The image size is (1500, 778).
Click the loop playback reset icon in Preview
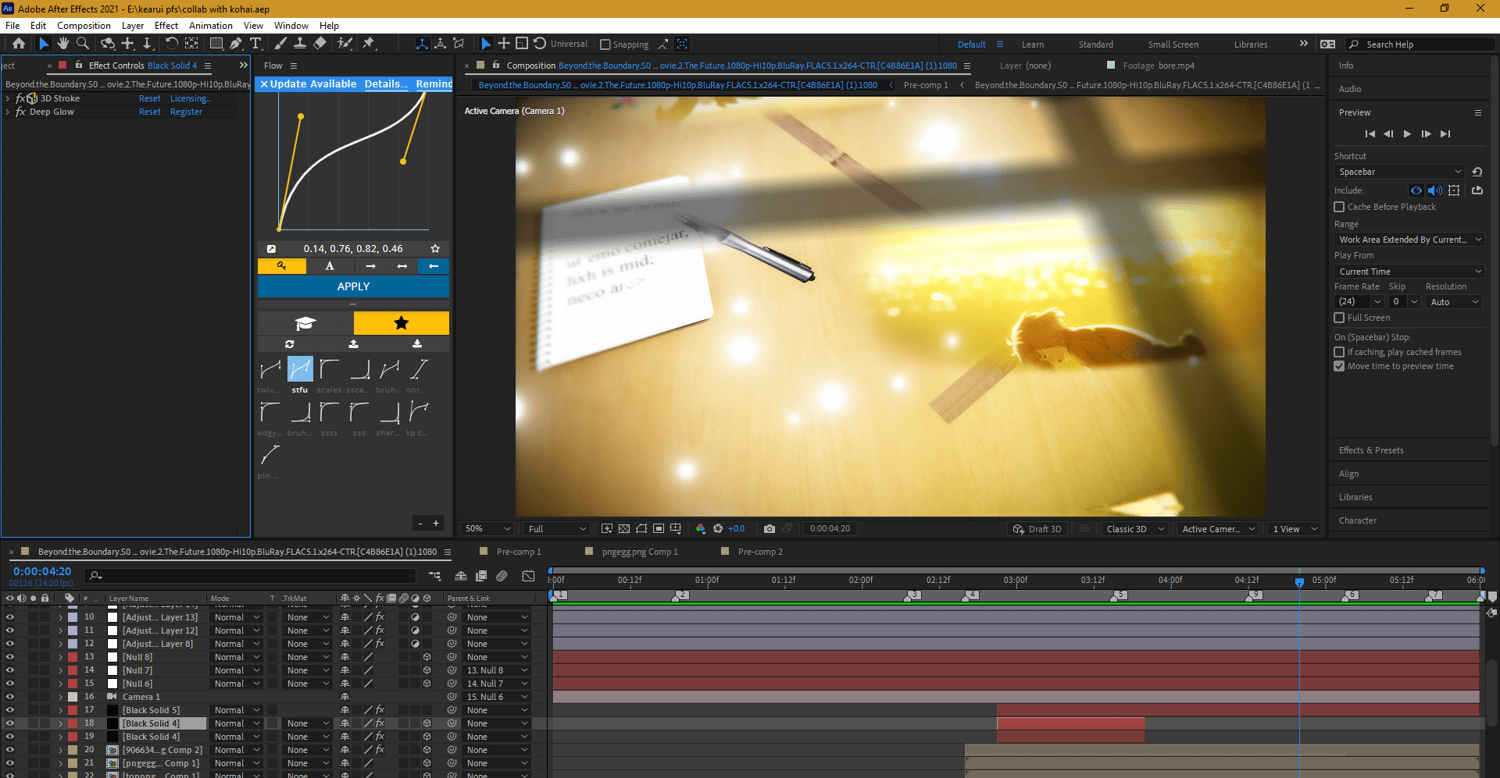coord(1477,172)
